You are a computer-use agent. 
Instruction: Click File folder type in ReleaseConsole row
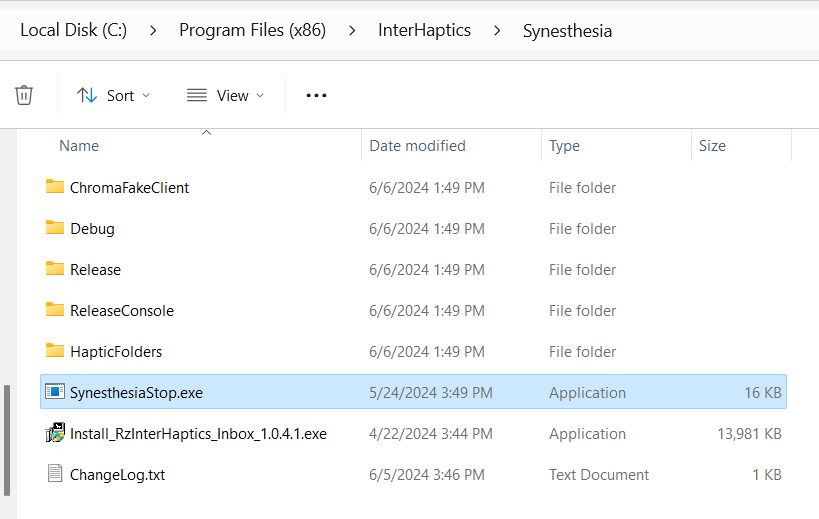pyautogui.click(x=582, y=311)
